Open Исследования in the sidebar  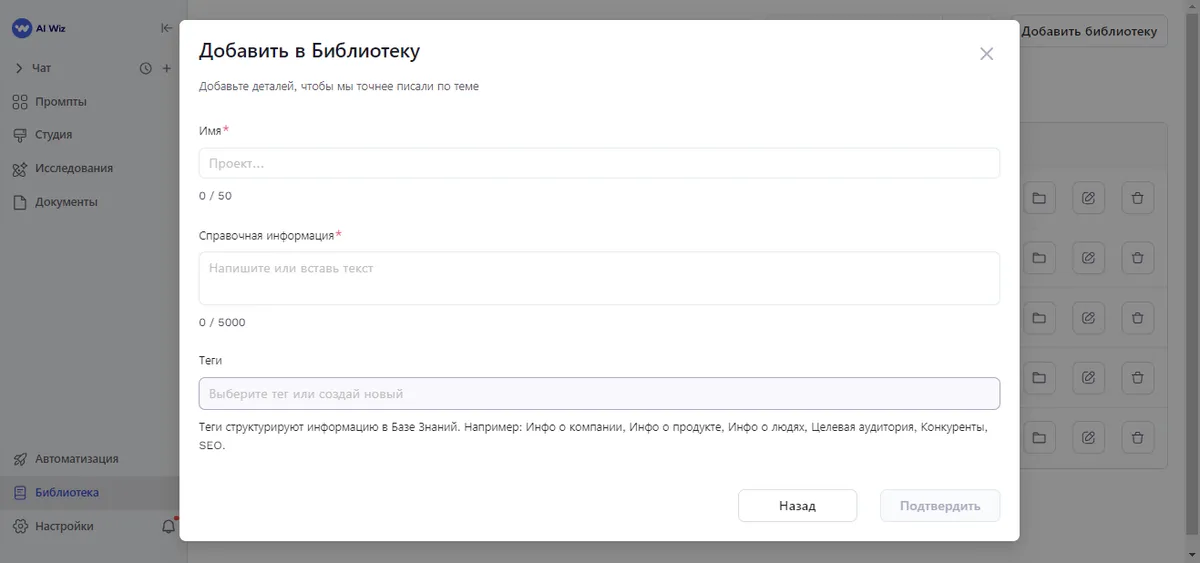click(73, 168)
